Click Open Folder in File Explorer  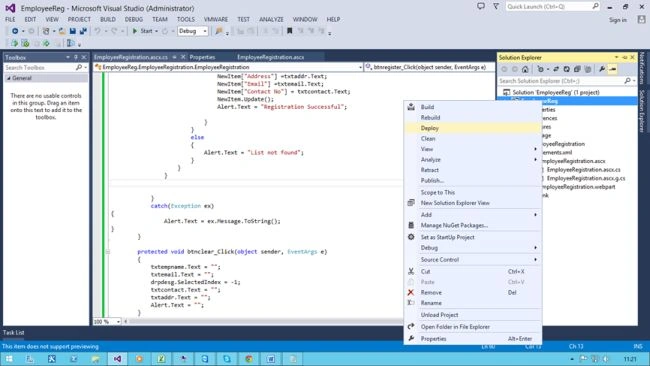pos(473,327)
